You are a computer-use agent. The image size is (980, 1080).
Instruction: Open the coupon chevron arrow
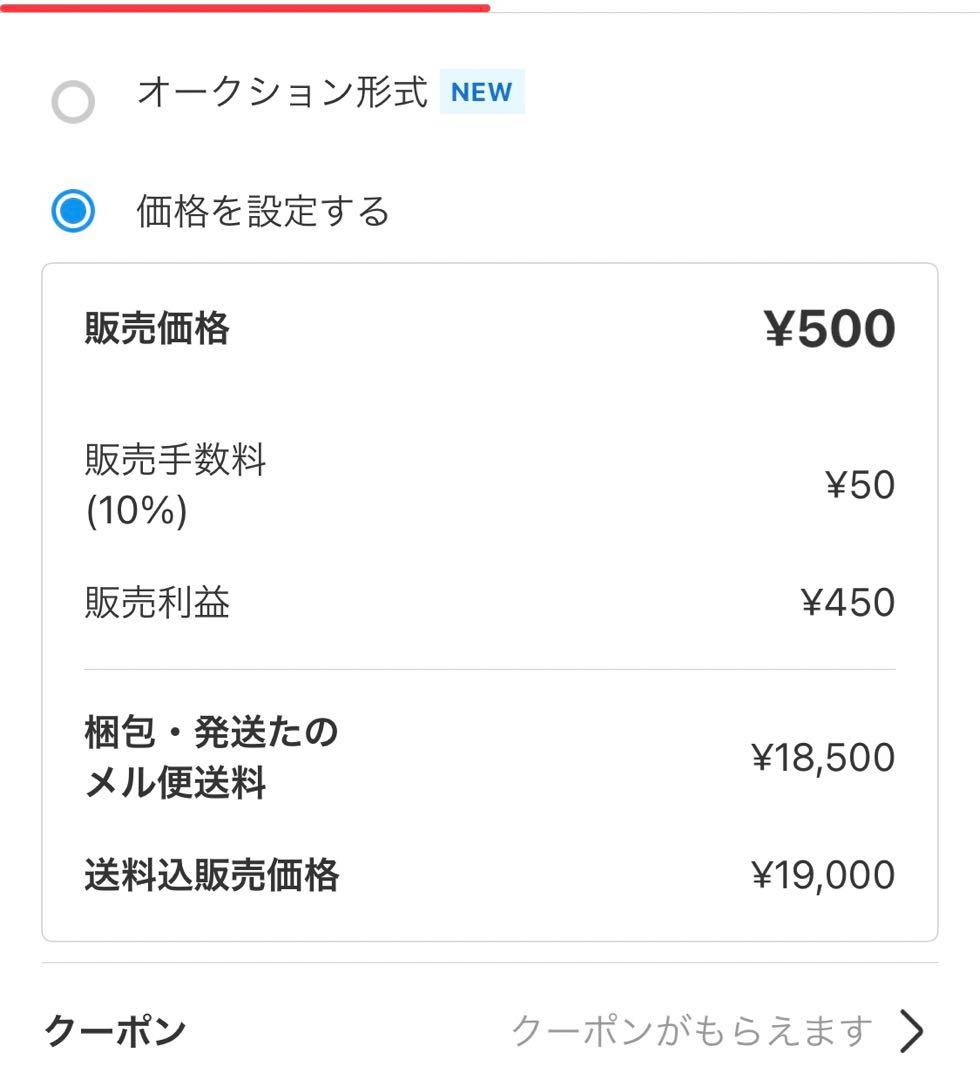[x=910, y=1031]
